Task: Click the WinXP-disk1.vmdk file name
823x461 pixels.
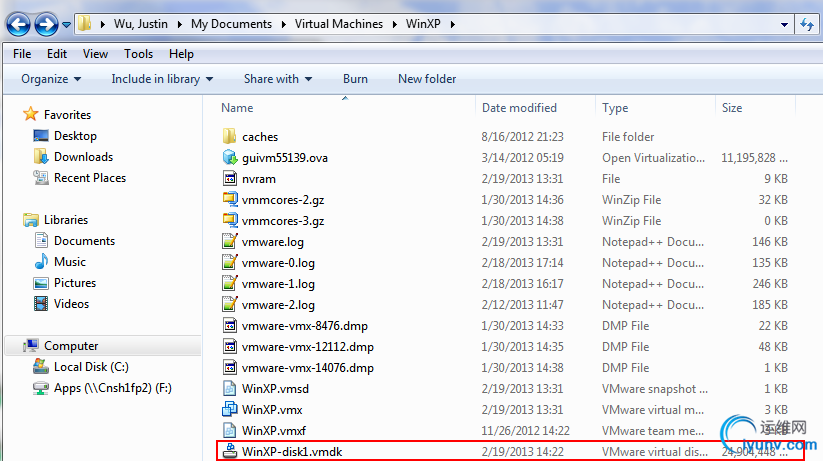Action: (x=292, y=452)
